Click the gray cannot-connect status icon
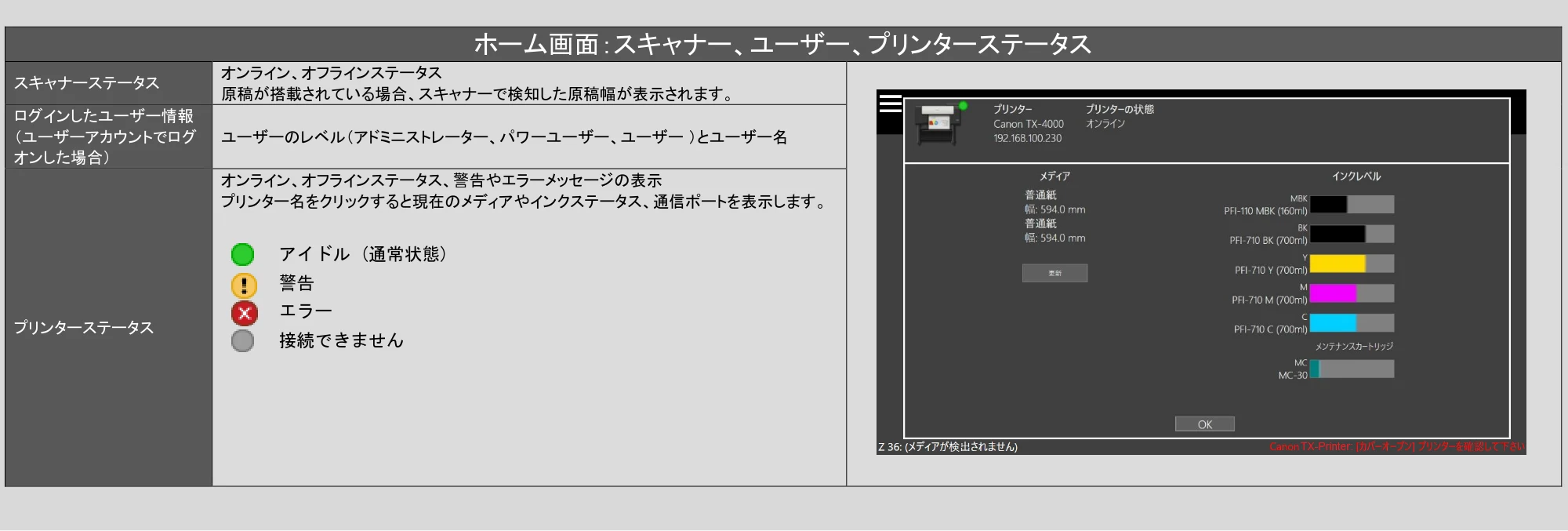Viewport: 1568px width, 531px height. [x=243, y=340]
